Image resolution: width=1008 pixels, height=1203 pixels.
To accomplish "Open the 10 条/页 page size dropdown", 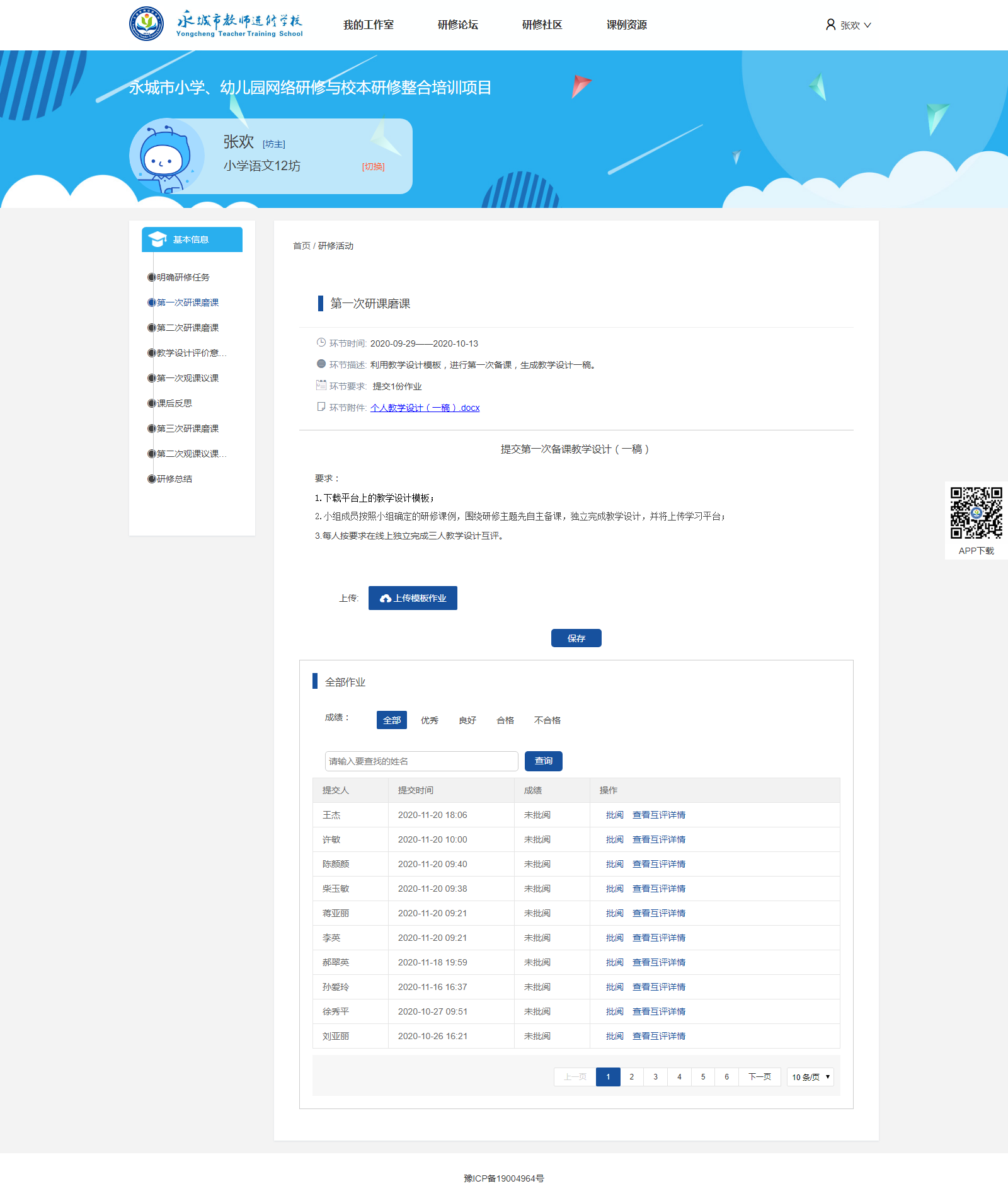I will (810, 1077).
